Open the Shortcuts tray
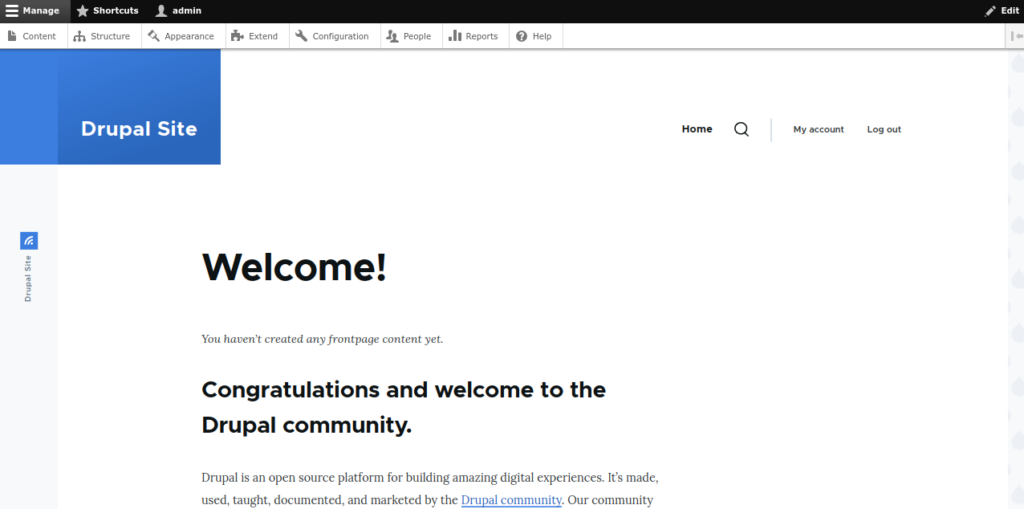This screenshot has width=1024, height=509. pos(108,11)
